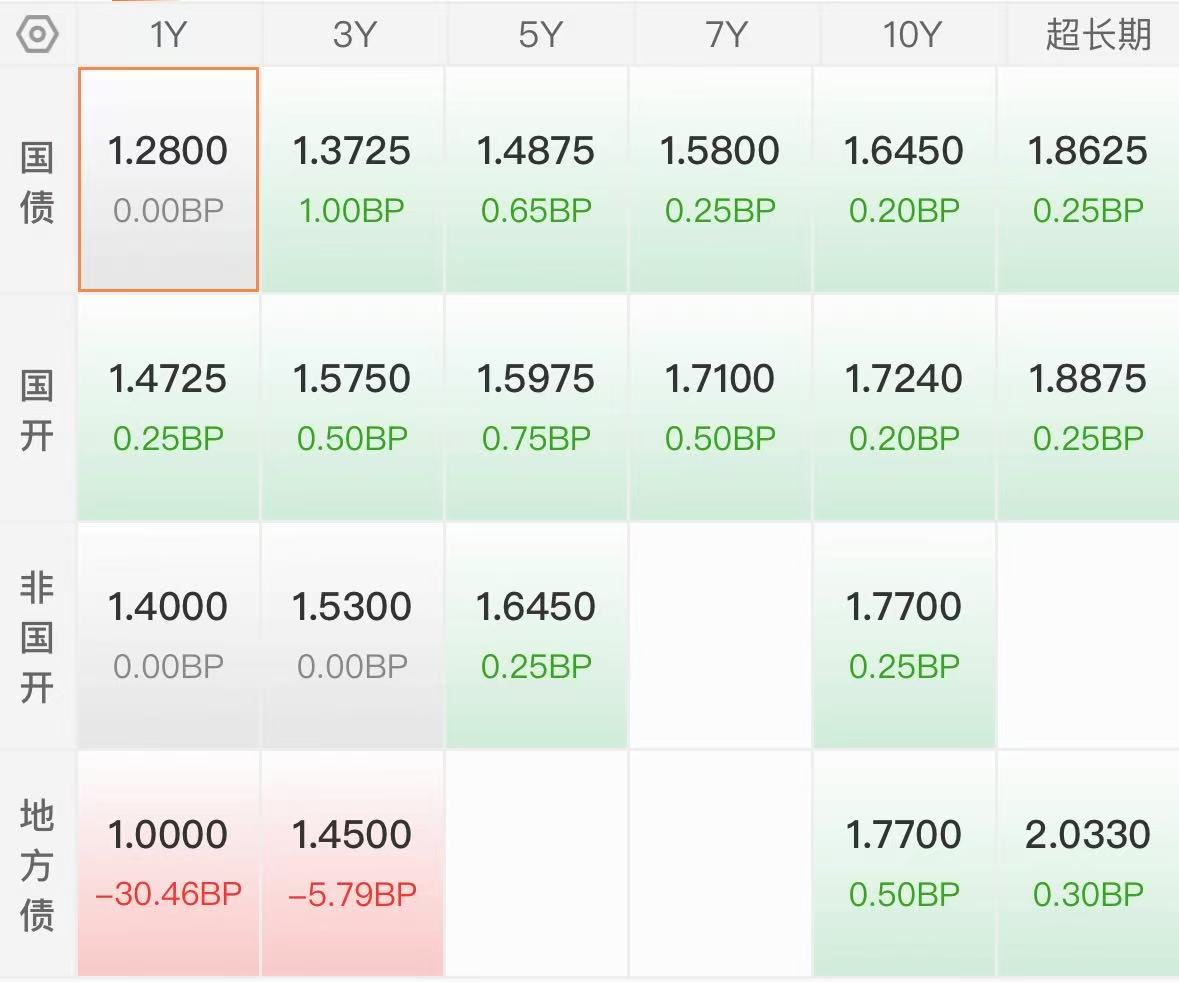Open the 国债 3Y cell showing 1.3725
Image resolution: width=1179 pixels, height=982 pixels.
pyautogui.click(x=352, y=179)
